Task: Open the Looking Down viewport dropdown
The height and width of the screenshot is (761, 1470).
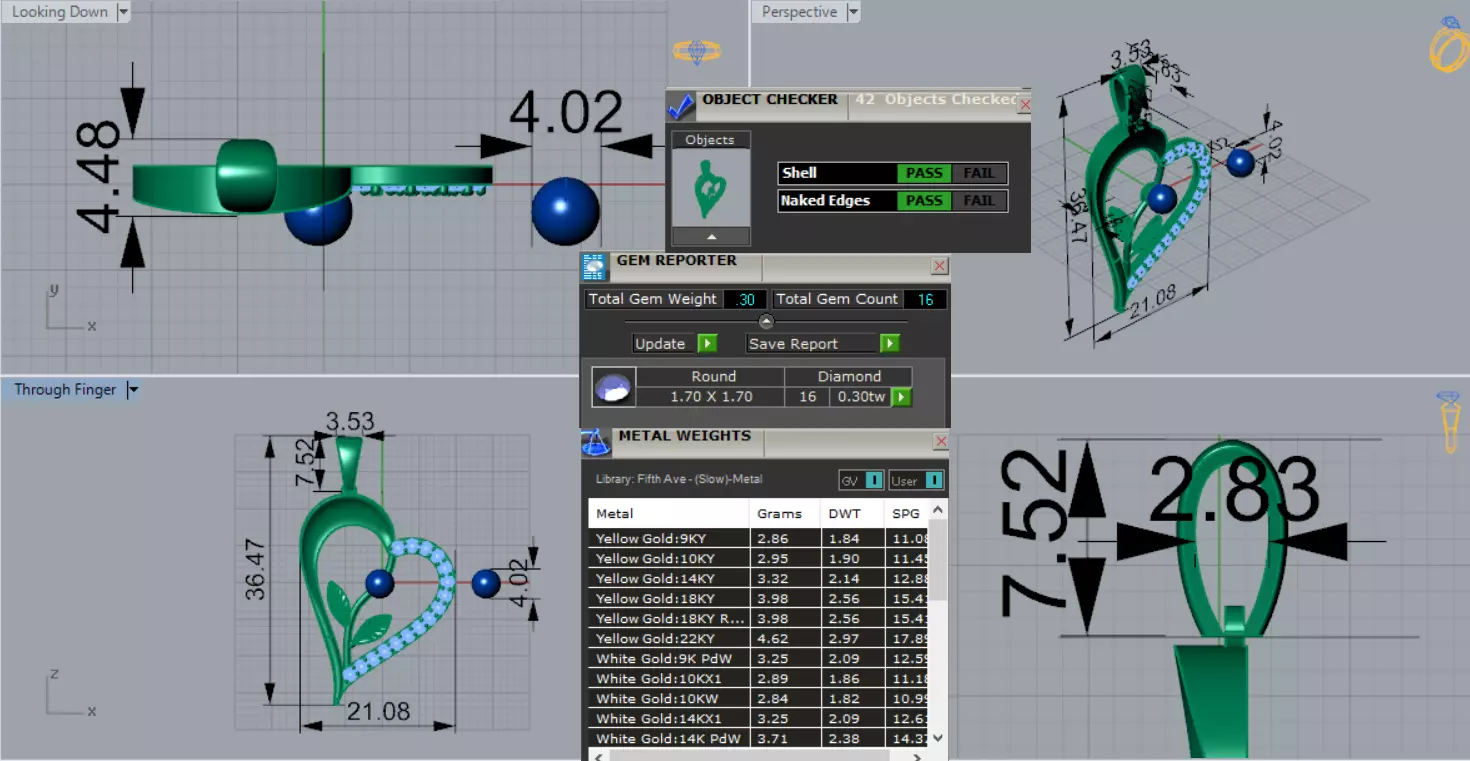Action: [123, 12]
